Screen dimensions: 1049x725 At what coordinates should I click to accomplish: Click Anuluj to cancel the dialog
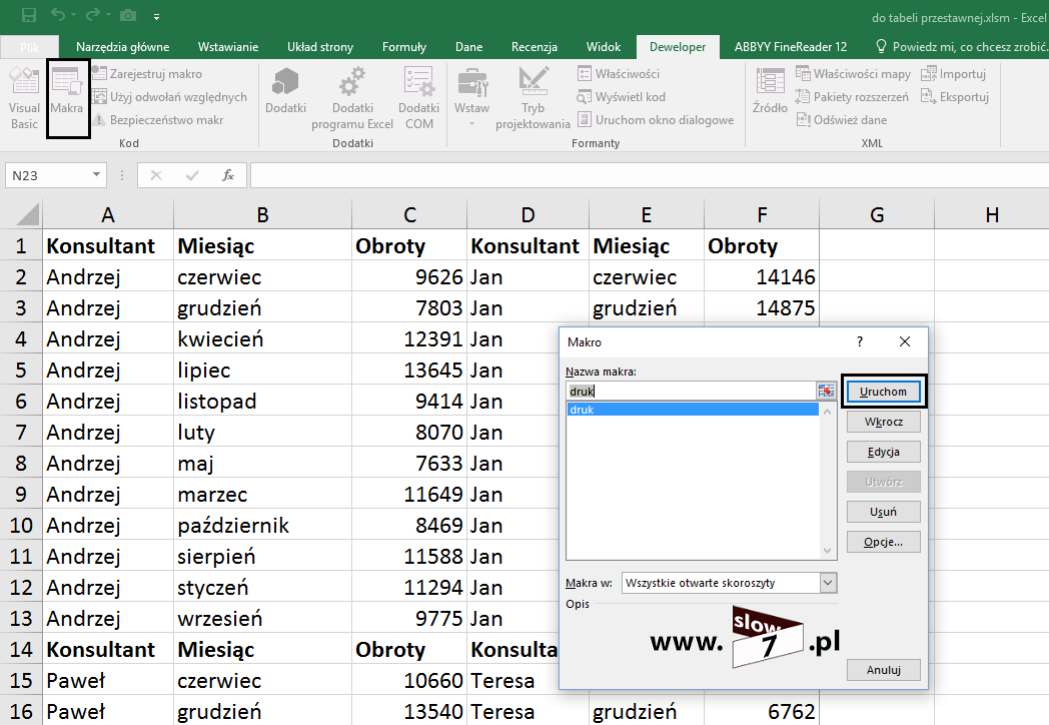(884, 670)
